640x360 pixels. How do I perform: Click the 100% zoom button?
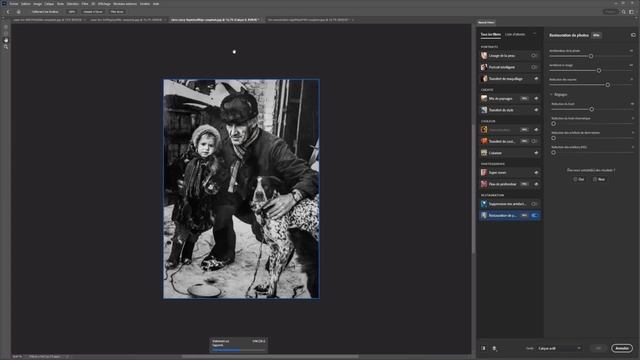click(x=72, y=12)
